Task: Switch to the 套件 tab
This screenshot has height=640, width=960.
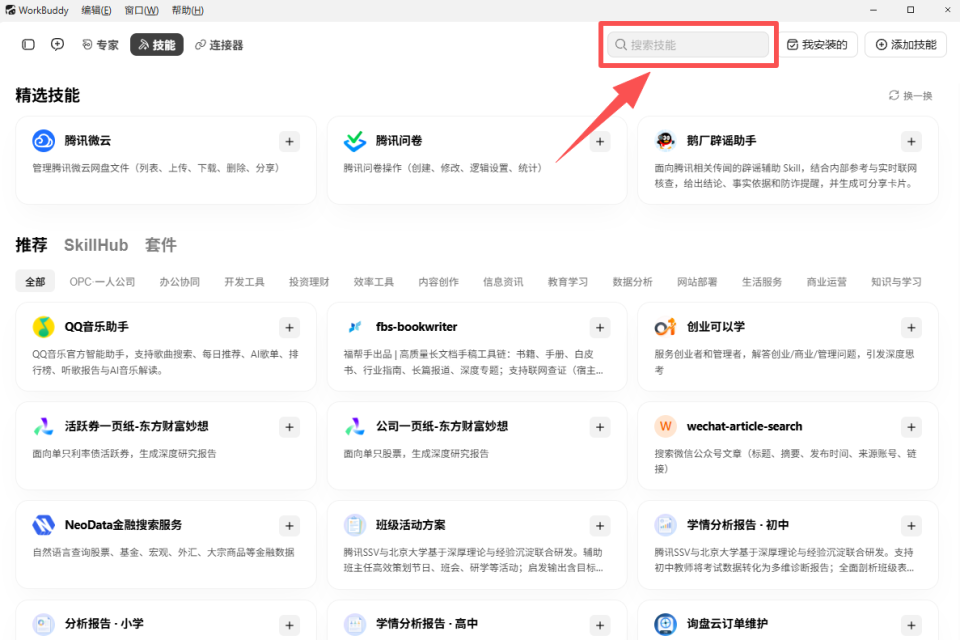Action: tap(161, 245)
